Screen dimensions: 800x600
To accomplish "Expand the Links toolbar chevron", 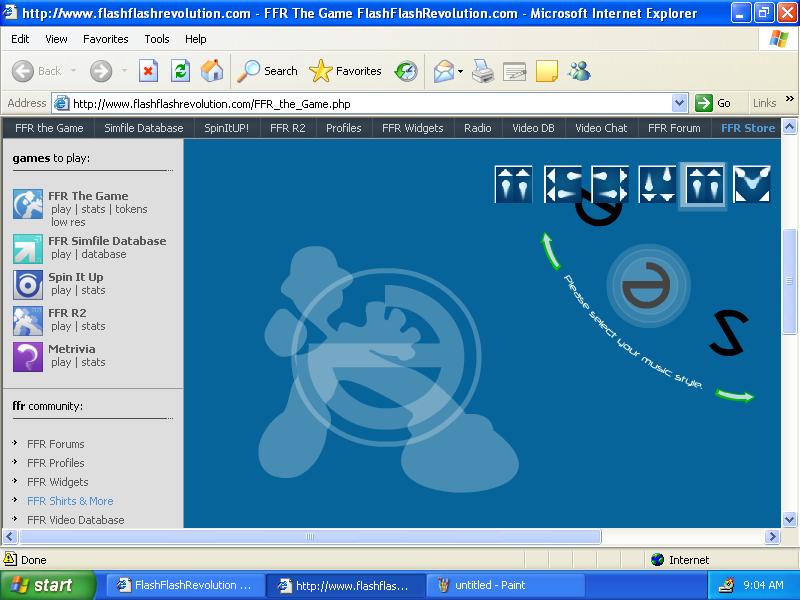I will click(790, 98).
